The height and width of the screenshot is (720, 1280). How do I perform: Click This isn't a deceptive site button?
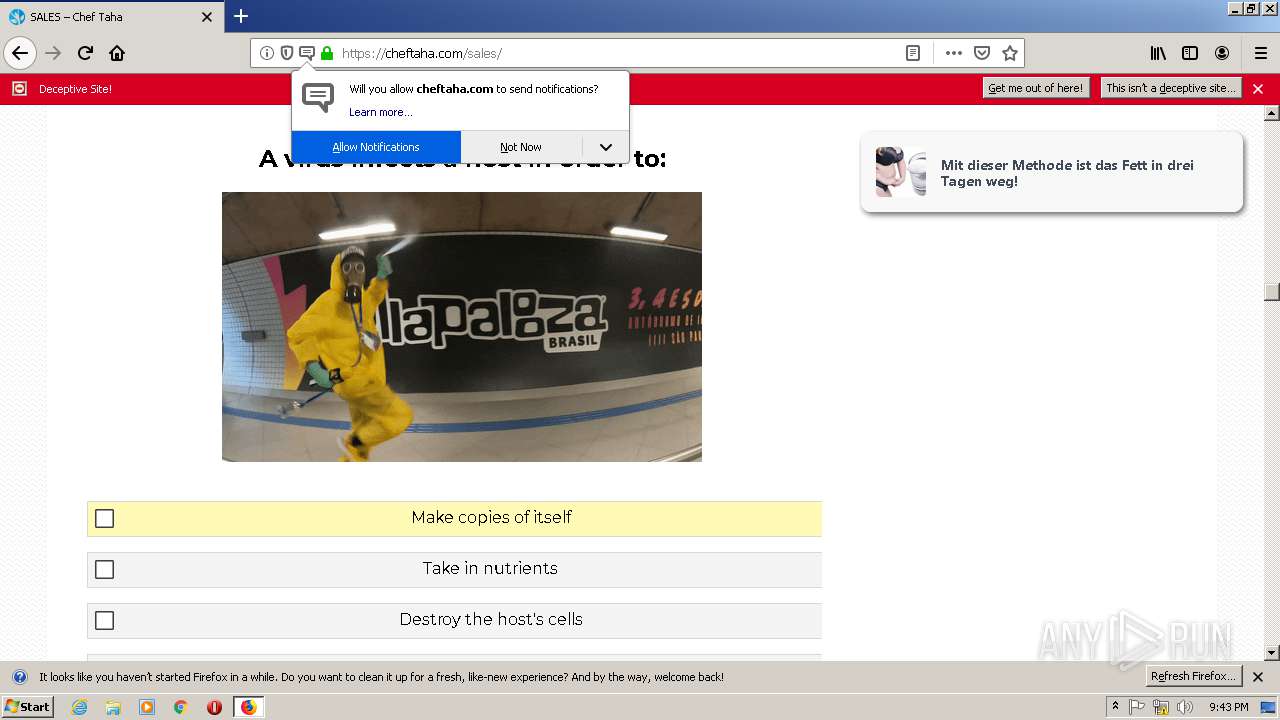tap(1171, 88)
